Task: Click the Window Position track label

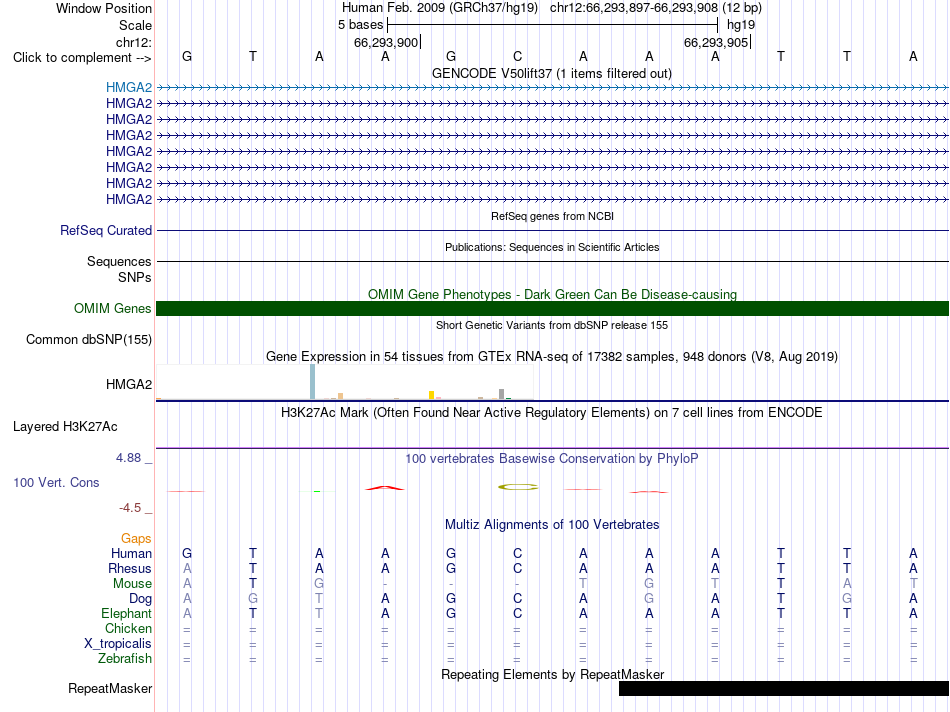Action: click(x=104, y=8)
